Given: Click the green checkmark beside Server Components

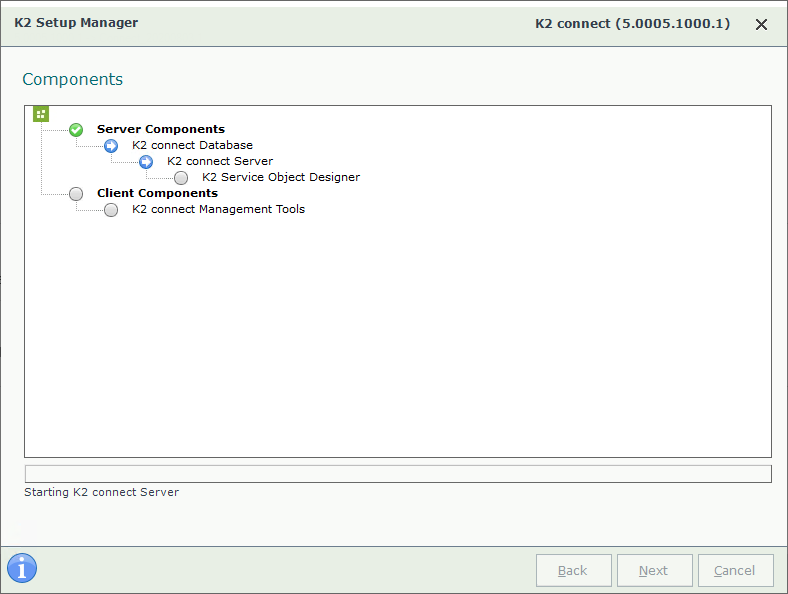Looking at the screenshot, I should pyautogui.click(x=76, y=130).
